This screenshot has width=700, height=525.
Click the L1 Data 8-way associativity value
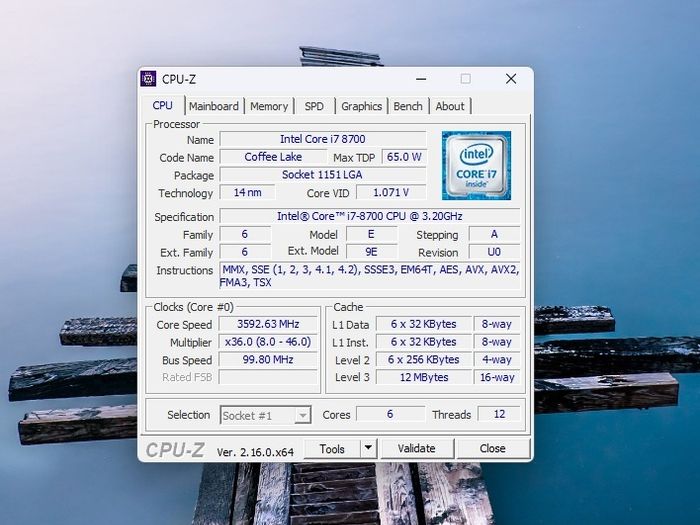click(x=497, y=324)
